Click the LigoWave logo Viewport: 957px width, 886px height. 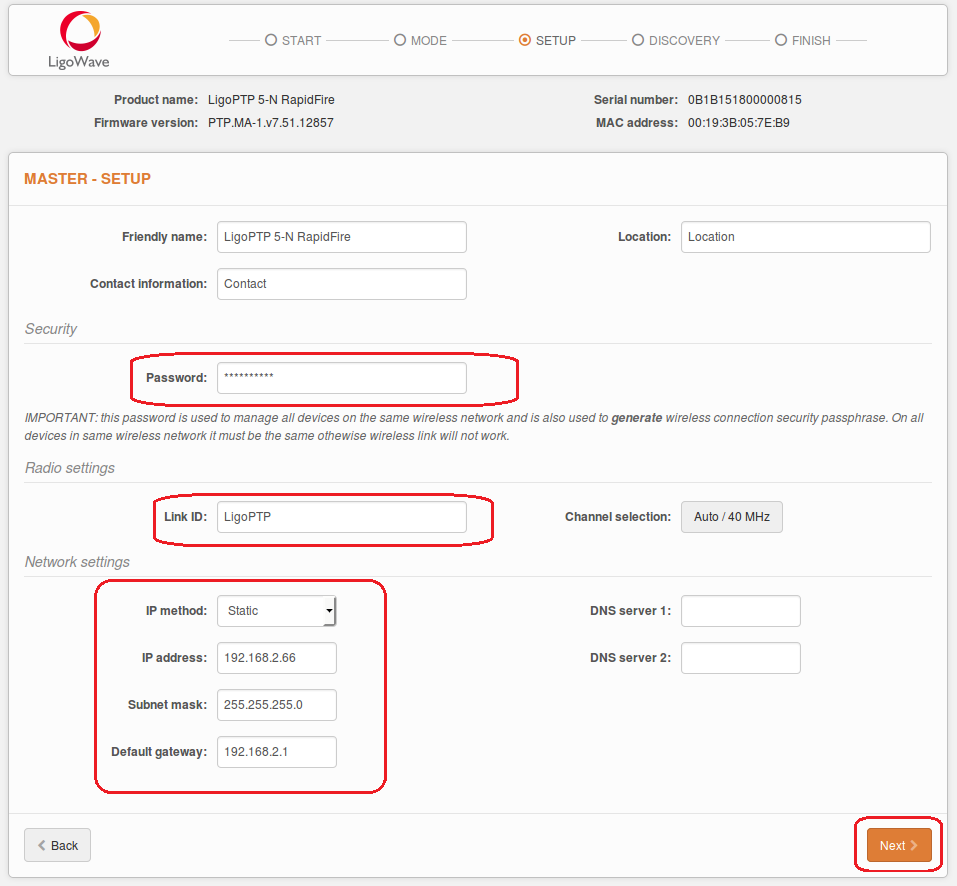click(x=79, y=40)
